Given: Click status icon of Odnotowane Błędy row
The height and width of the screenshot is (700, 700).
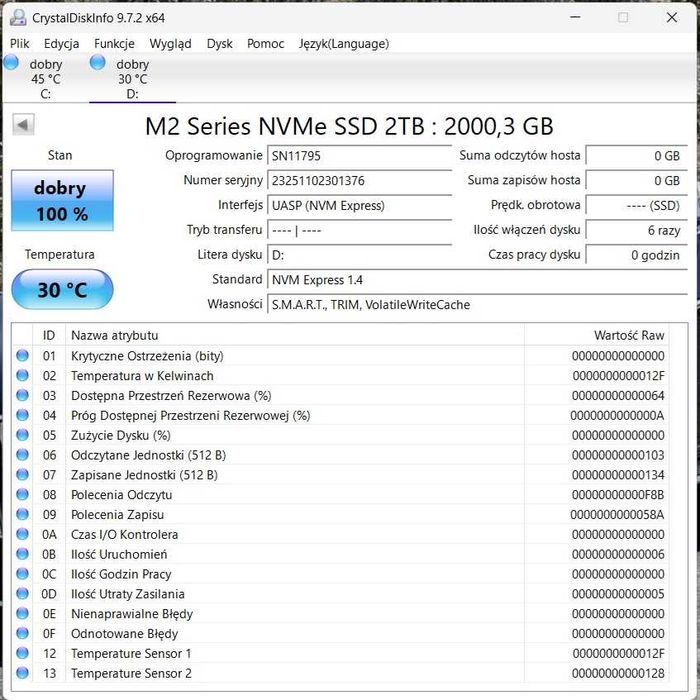Looking at the screenshot, I should pos(22,633).
